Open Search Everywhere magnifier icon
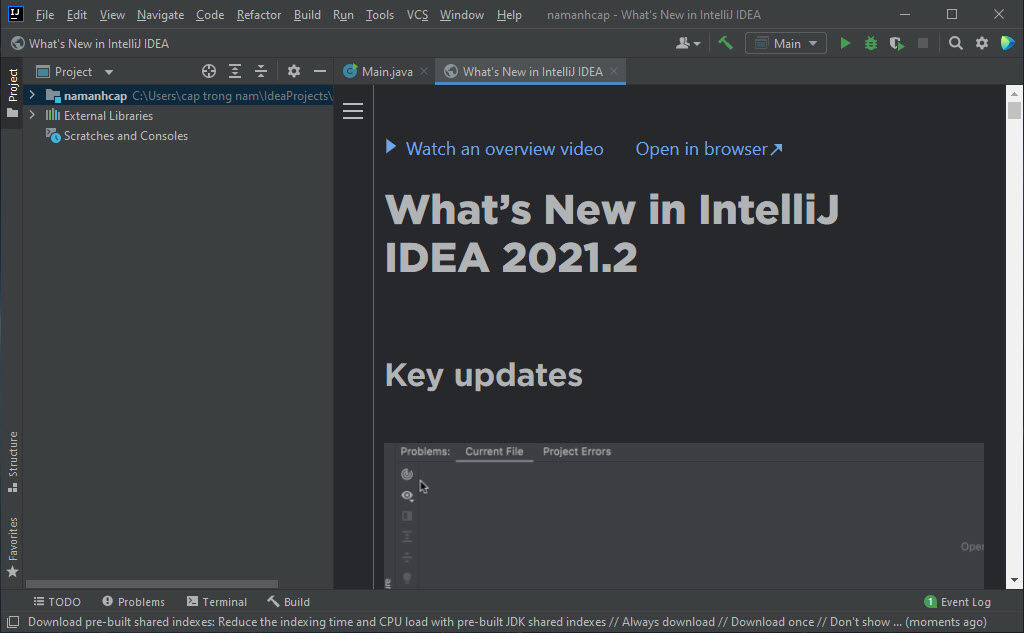1024x633 pixels. click(x=955, y=43)
